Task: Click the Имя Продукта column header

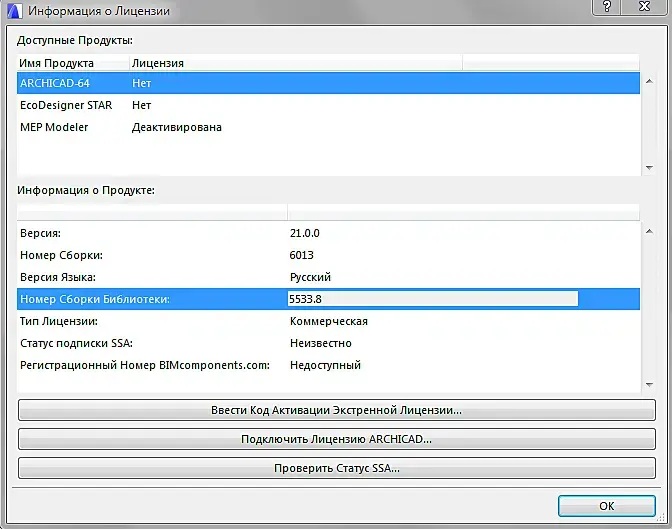Action: (x=73, y=63)
